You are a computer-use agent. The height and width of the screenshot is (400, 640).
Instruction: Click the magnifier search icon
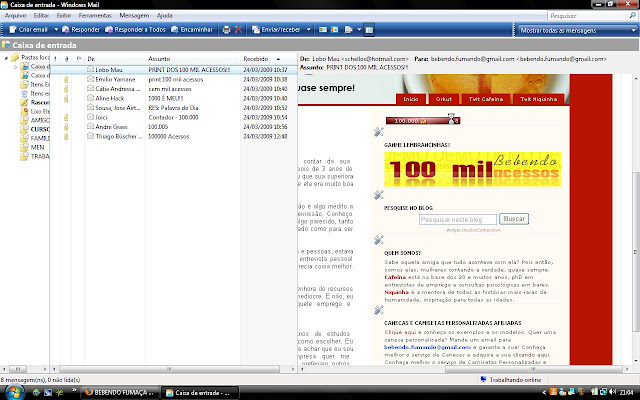point(633,16)
